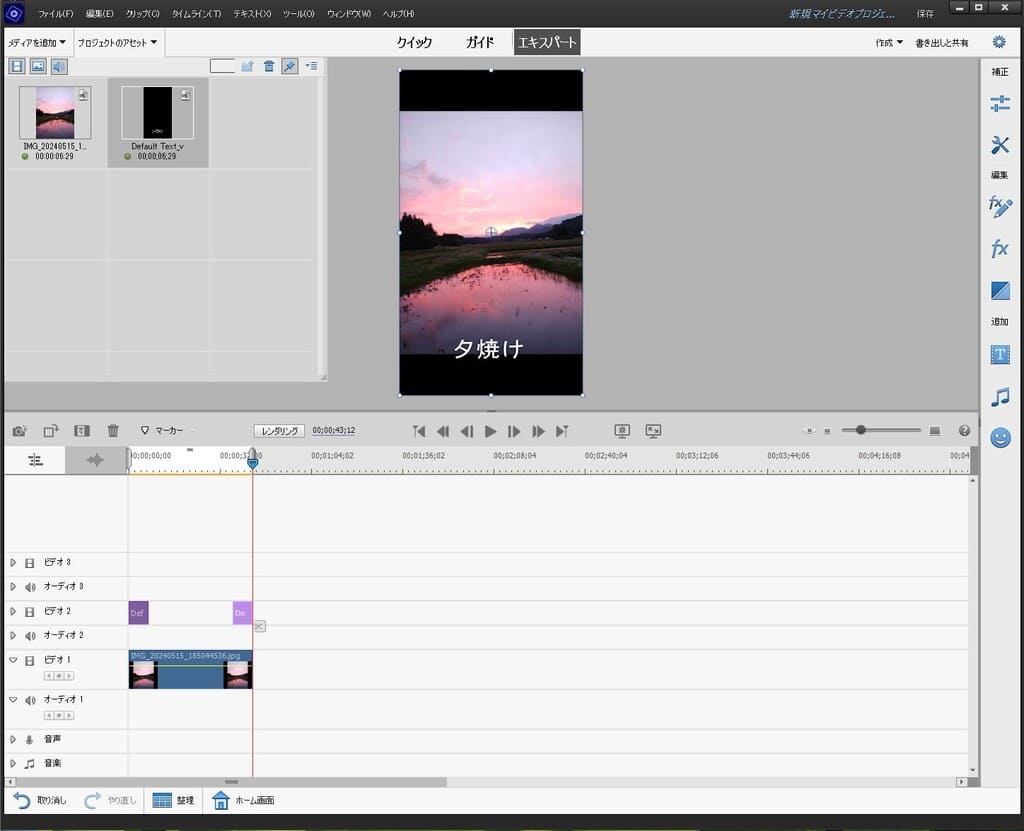Open the Titles (T) tool in right sidebar

999,355
